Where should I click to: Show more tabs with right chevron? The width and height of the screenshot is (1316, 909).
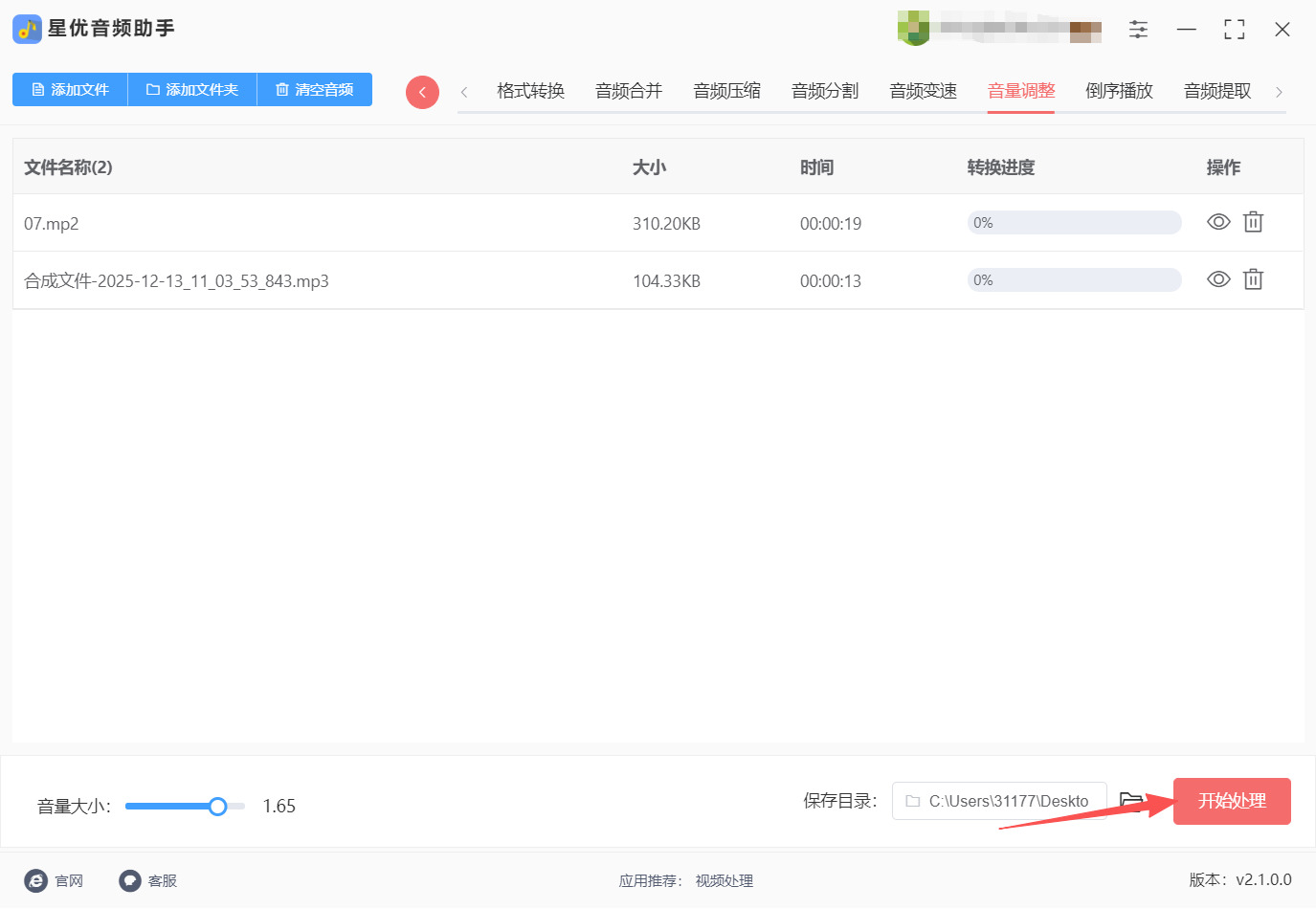click(x=1279, y=92)
